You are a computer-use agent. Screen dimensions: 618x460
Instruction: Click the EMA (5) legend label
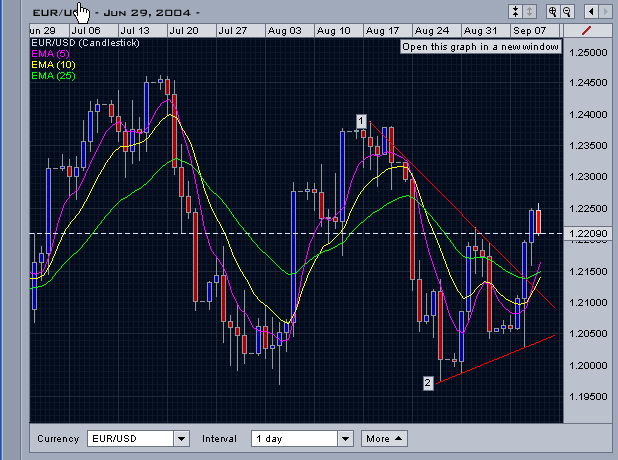click(x=50, y=54)
